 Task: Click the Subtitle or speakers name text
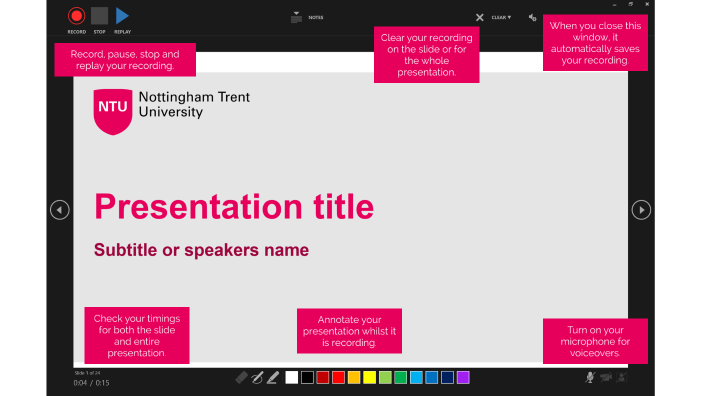pyautogui.click(x=201, y=250)
